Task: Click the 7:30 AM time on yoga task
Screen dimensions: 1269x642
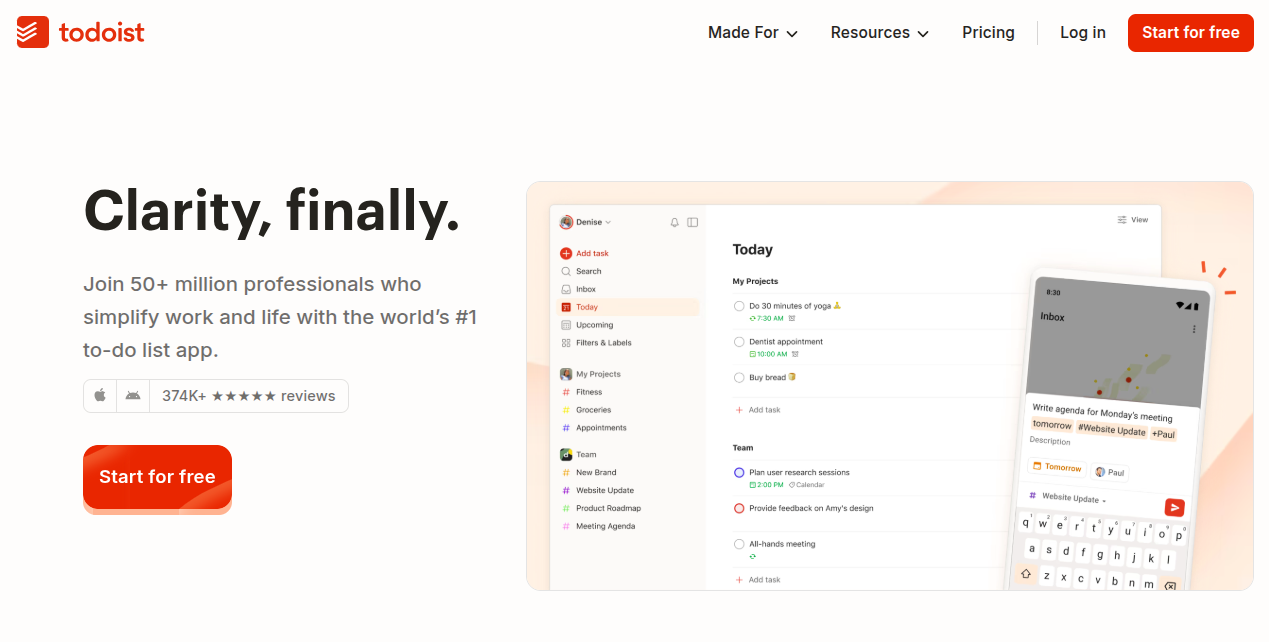Action: (766, 318)
